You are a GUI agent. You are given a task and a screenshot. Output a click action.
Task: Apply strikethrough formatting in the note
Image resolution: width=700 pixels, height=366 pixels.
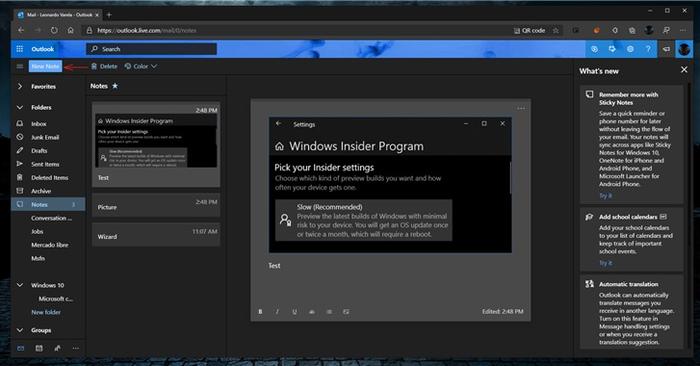(x=312, y=312)
